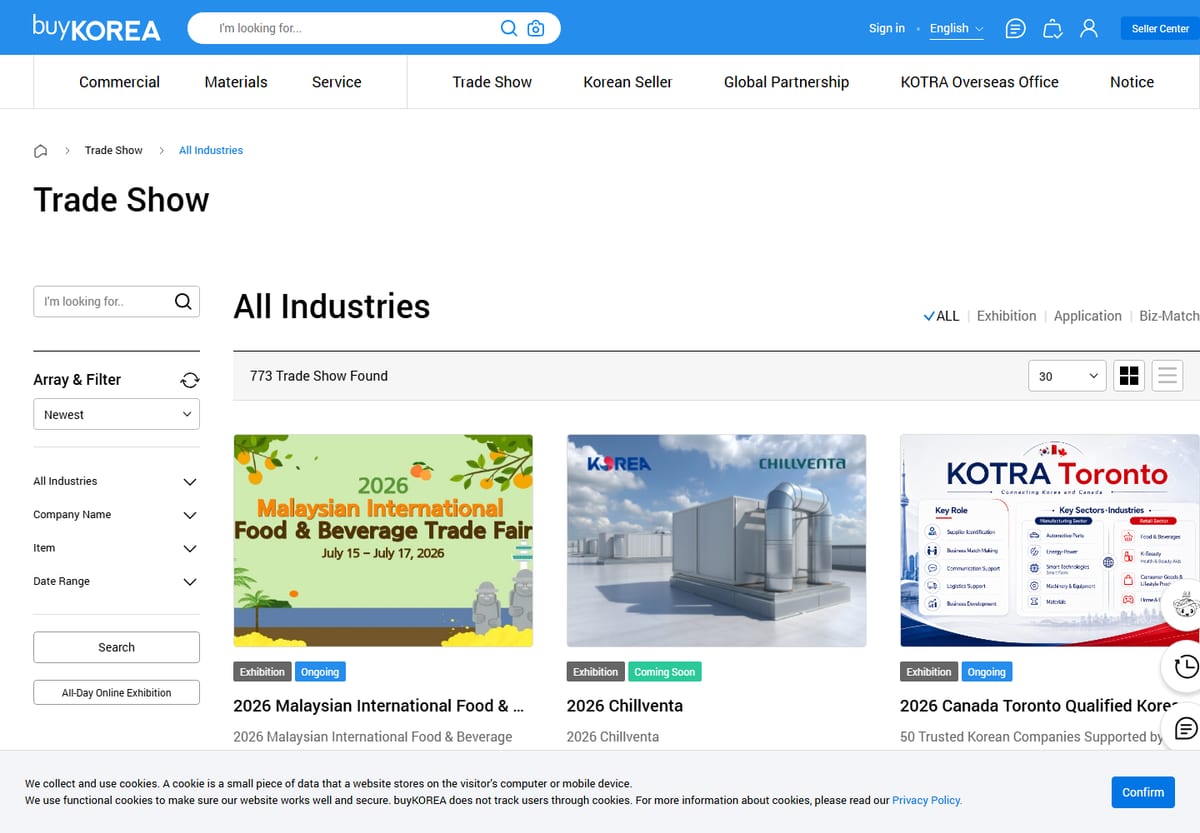Open Commercial menu
1200x833 pixels.
[x=119, y=82]
